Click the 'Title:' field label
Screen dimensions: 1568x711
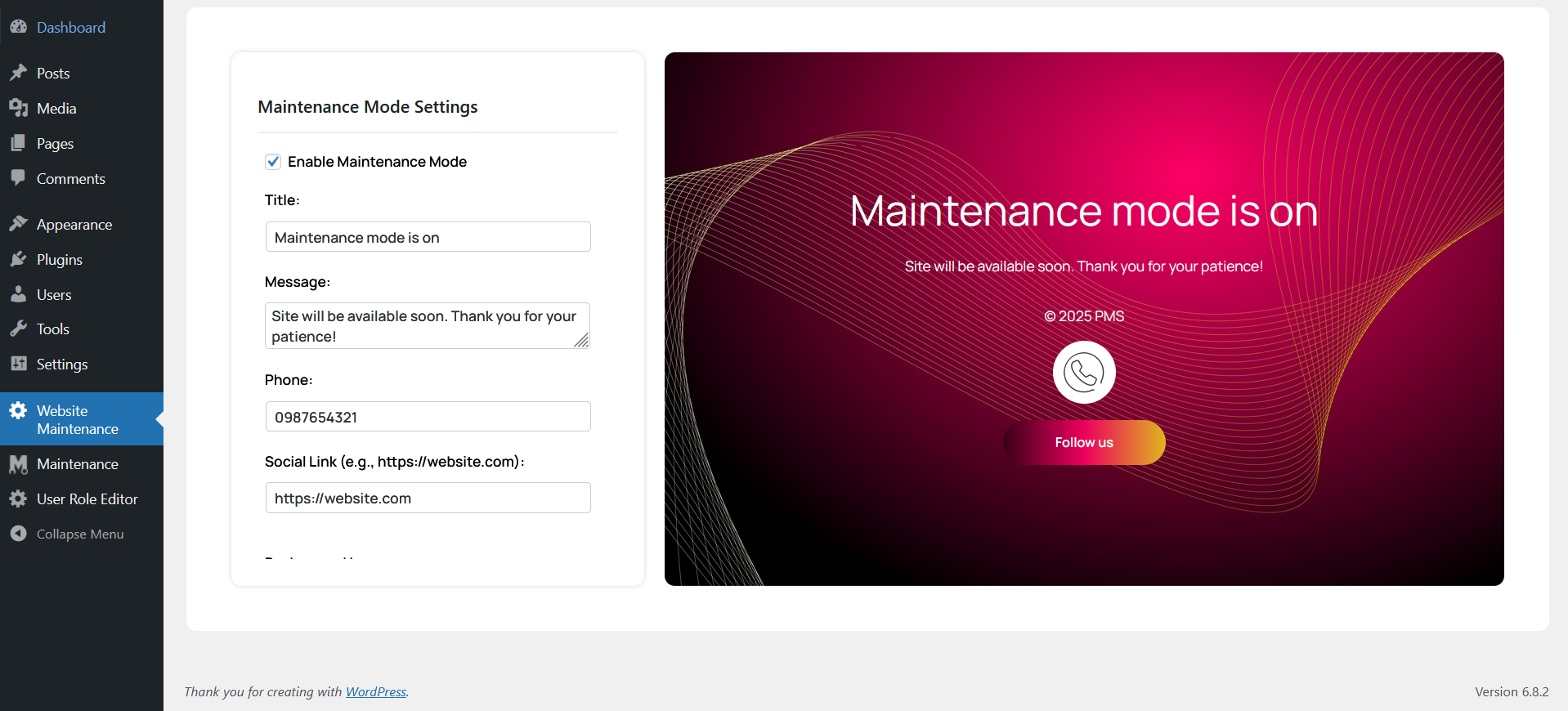pyautogui.click(x=282, y=200)
